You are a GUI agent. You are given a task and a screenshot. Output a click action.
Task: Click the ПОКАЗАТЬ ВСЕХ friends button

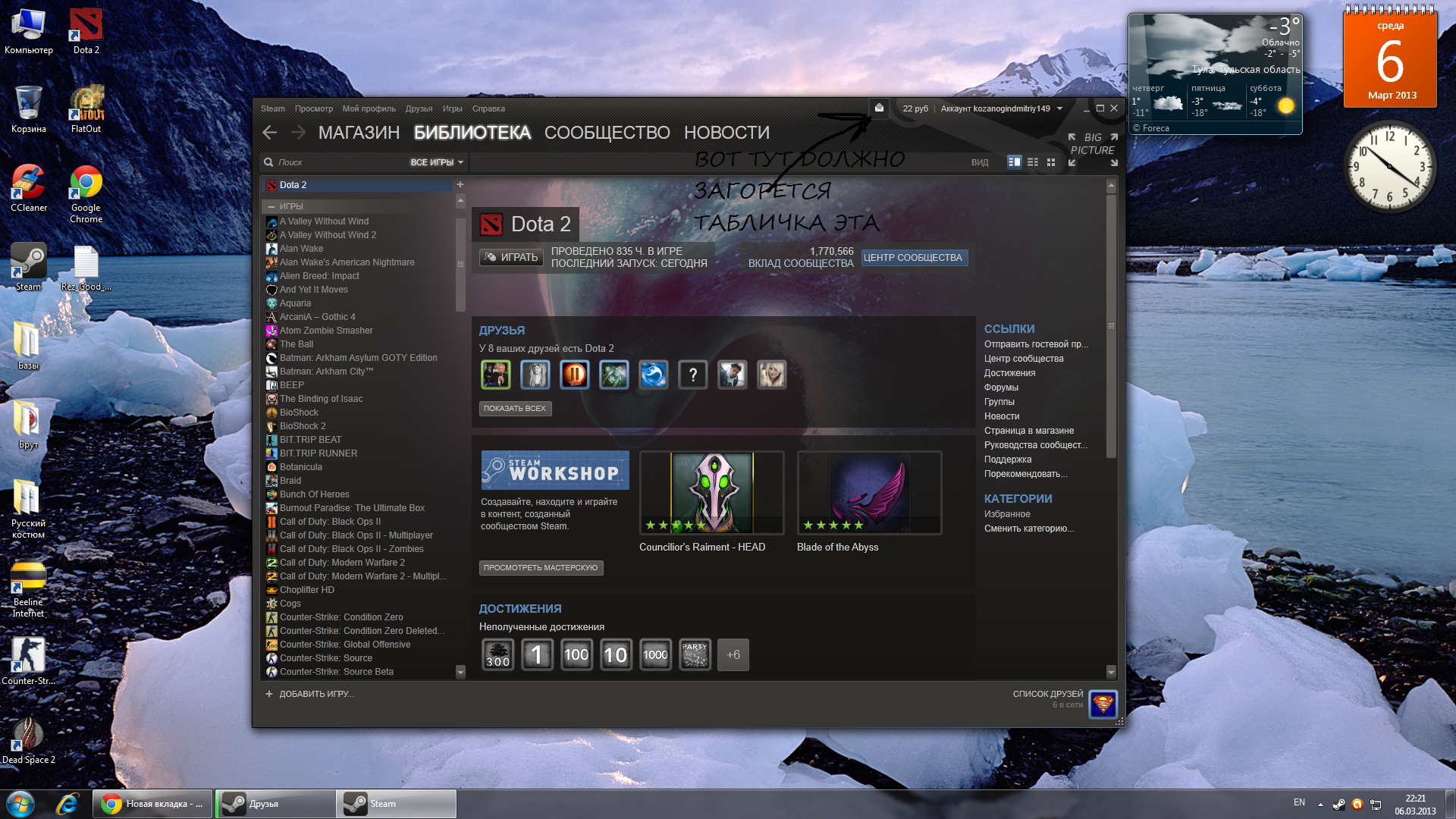515,409
